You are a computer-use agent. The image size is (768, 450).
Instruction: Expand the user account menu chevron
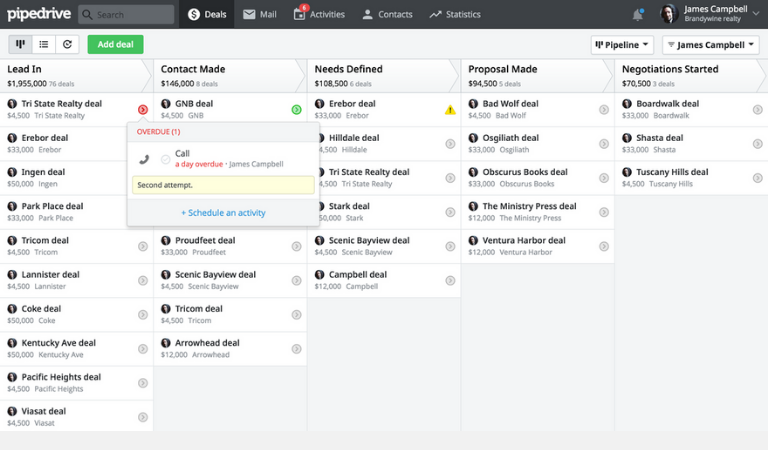coord(756,14)
